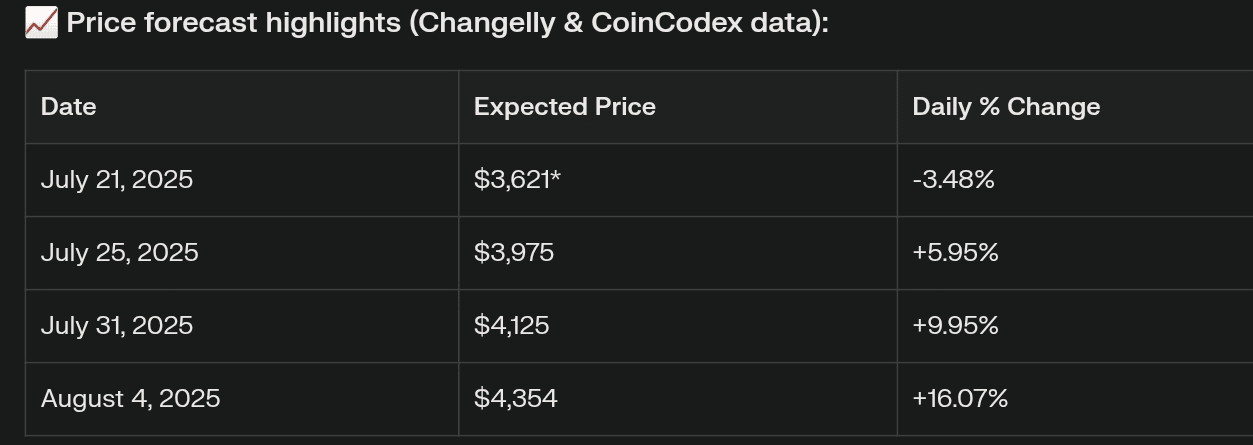The width and height of the screenshot is (1253, 445).
Task: Select the July 25, 2025 date cell
Action: pyautogui.click(x=120, y=253)
